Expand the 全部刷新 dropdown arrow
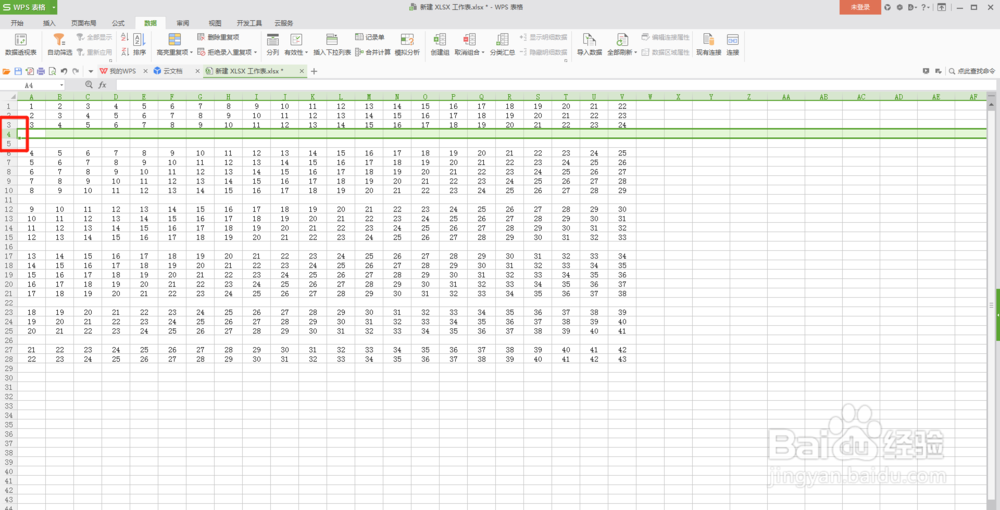The height and width of the screenshot is (510, 1000). tap(635, 52)
